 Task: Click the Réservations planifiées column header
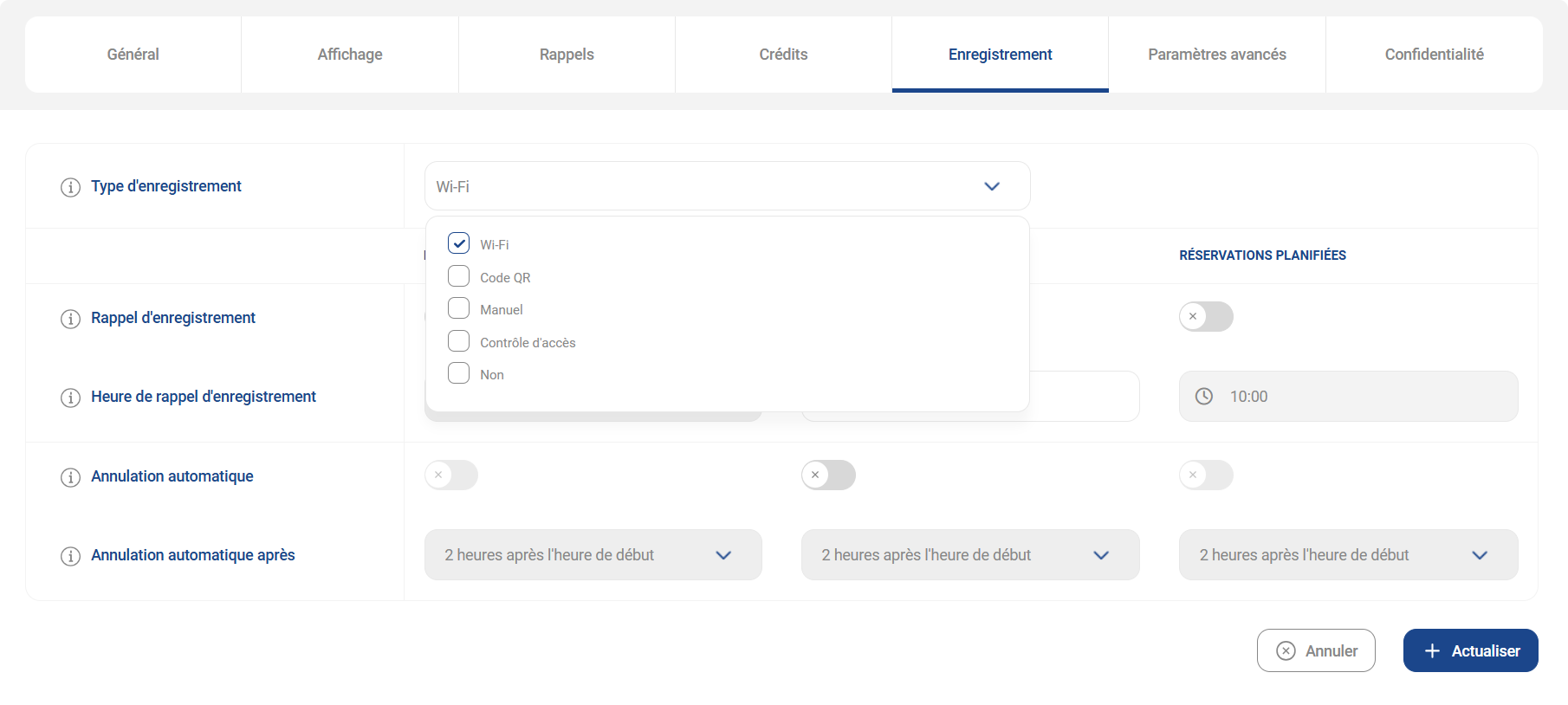click(x=1262, y=255)
